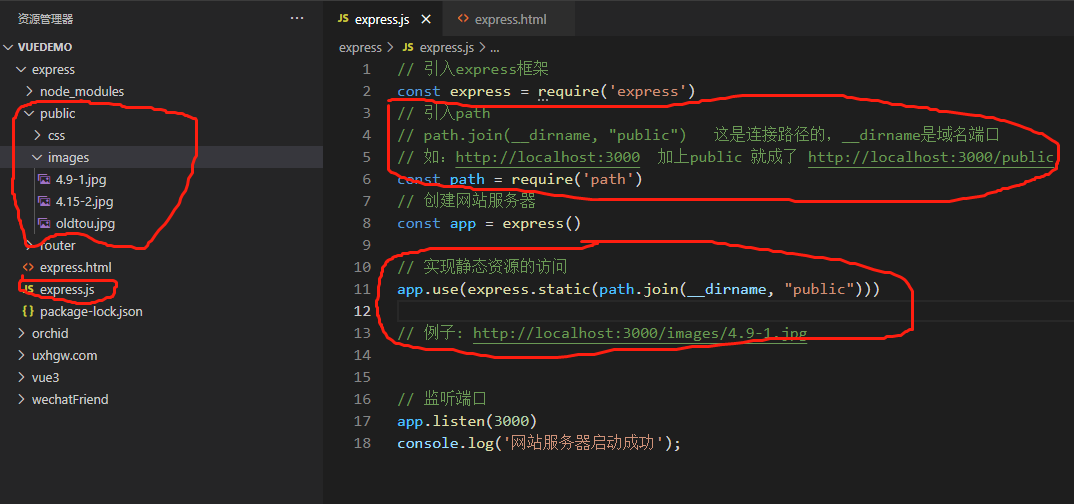Follow the http://localhost:3000 link on line 5
This screenshot has height=504, width=1074.
[548, 158]
